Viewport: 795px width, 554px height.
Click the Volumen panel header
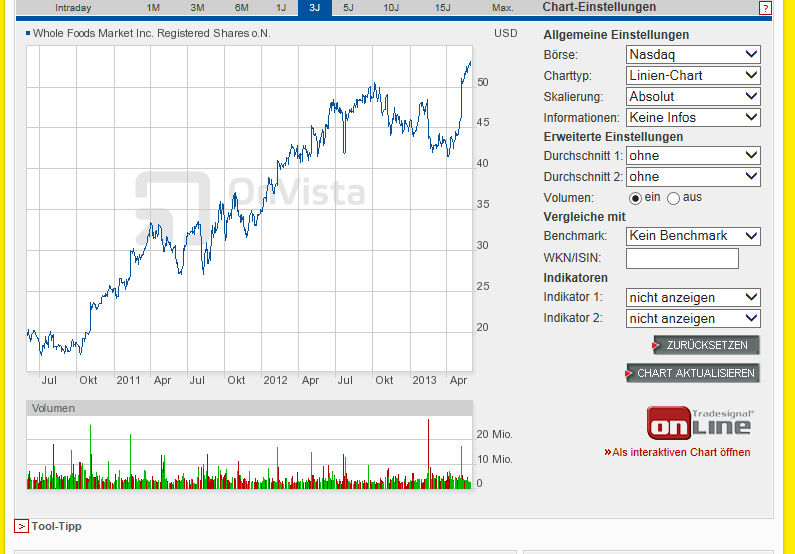coord(249,408)
